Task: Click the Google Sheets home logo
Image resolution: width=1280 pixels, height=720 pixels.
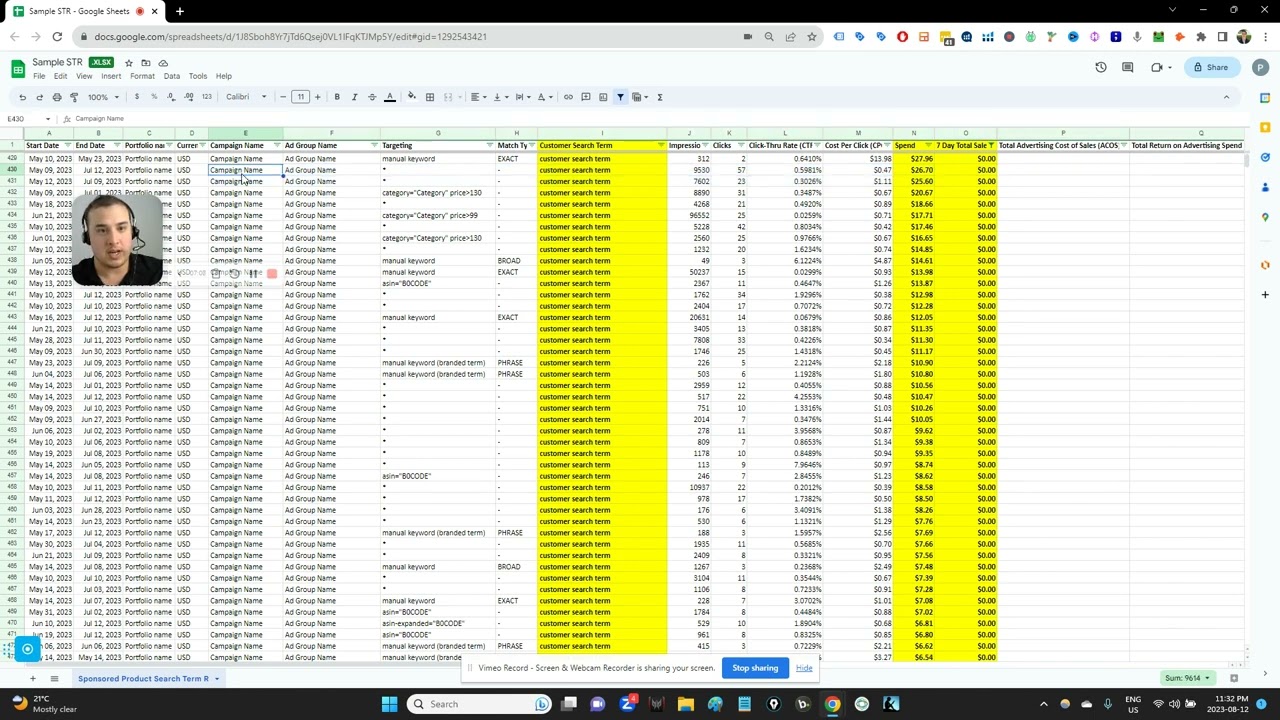Action: (17, 68)
